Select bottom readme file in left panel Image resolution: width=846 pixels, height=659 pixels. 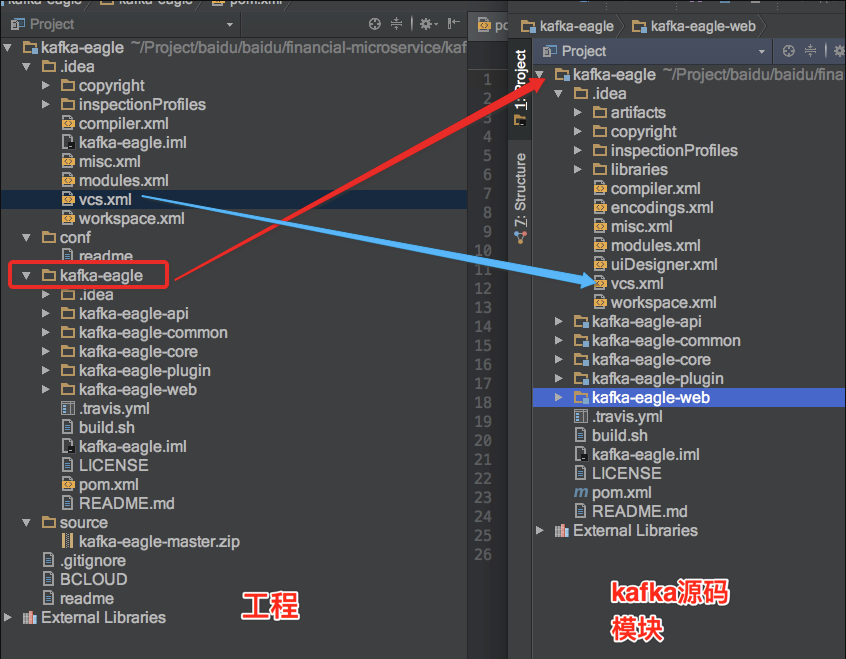coord(78,599)
